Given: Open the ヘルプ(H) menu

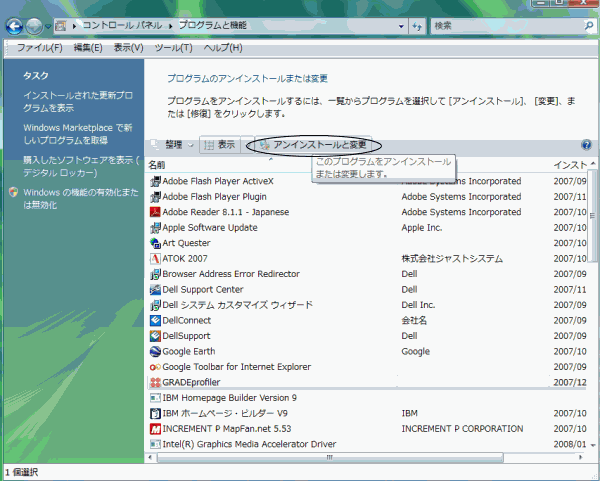Looking at the screenshot, I should [x=223, y=48].
